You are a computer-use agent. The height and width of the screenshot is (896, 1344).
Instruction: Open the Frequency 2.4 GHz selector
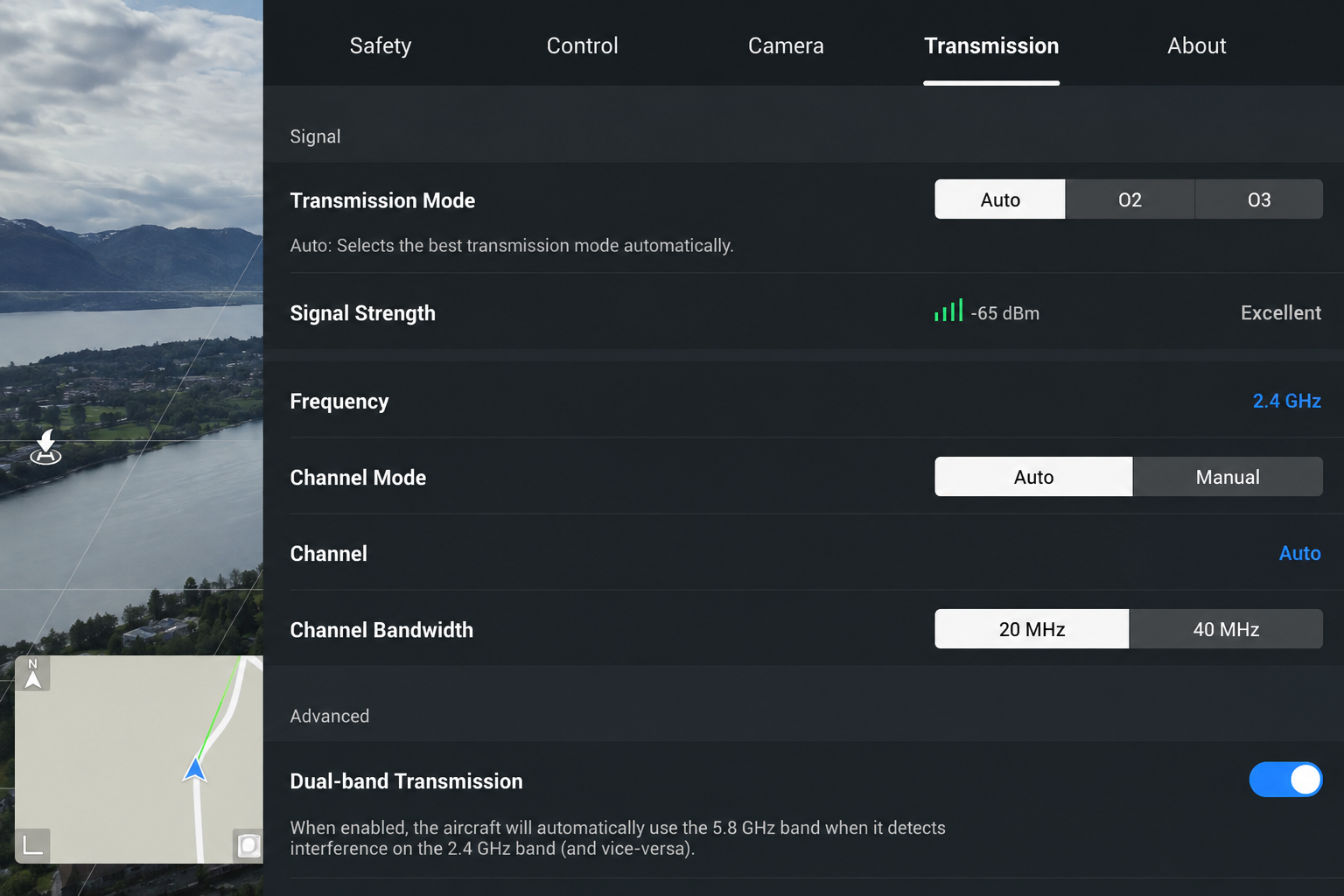coord(1286,401)
